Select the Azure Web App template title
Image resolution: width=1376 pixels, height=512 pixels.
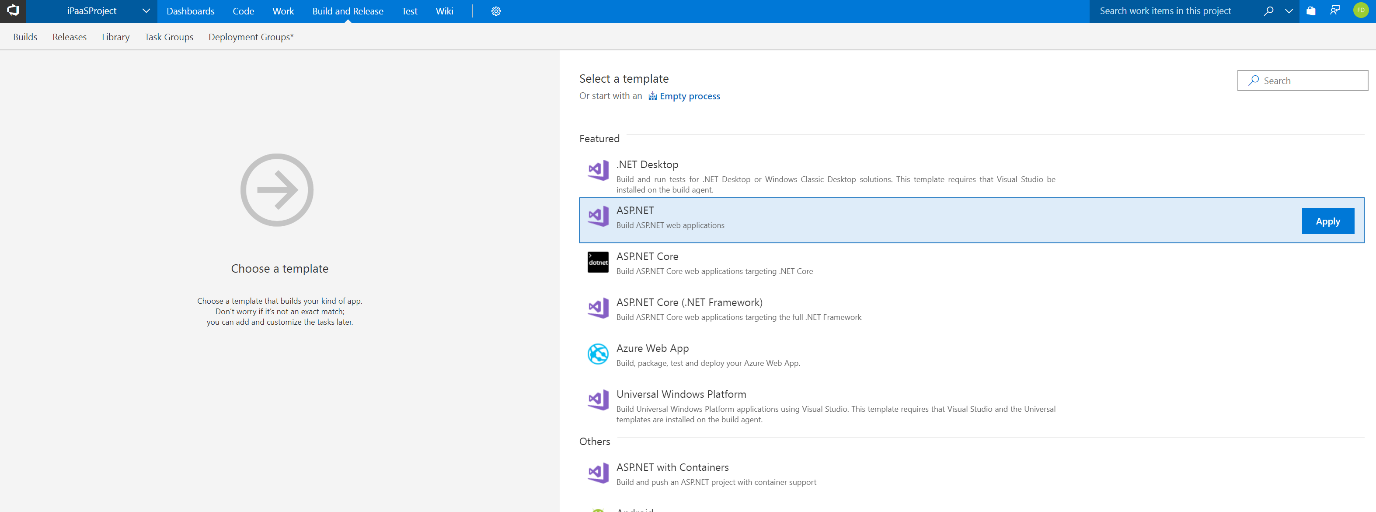(652, 348)
